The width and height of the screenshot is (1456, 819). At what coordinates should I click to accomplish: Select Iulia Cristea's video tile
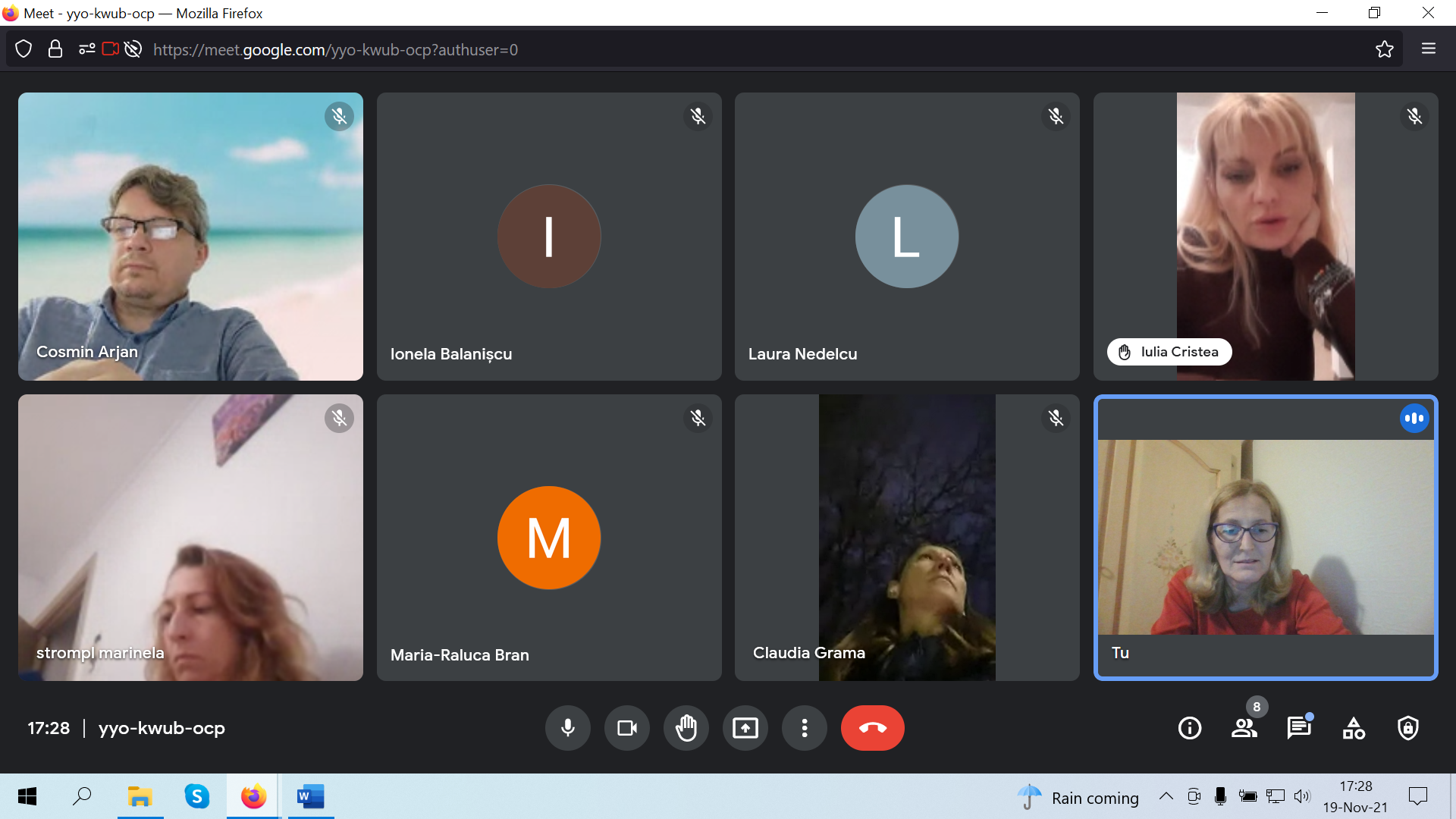1265,236
